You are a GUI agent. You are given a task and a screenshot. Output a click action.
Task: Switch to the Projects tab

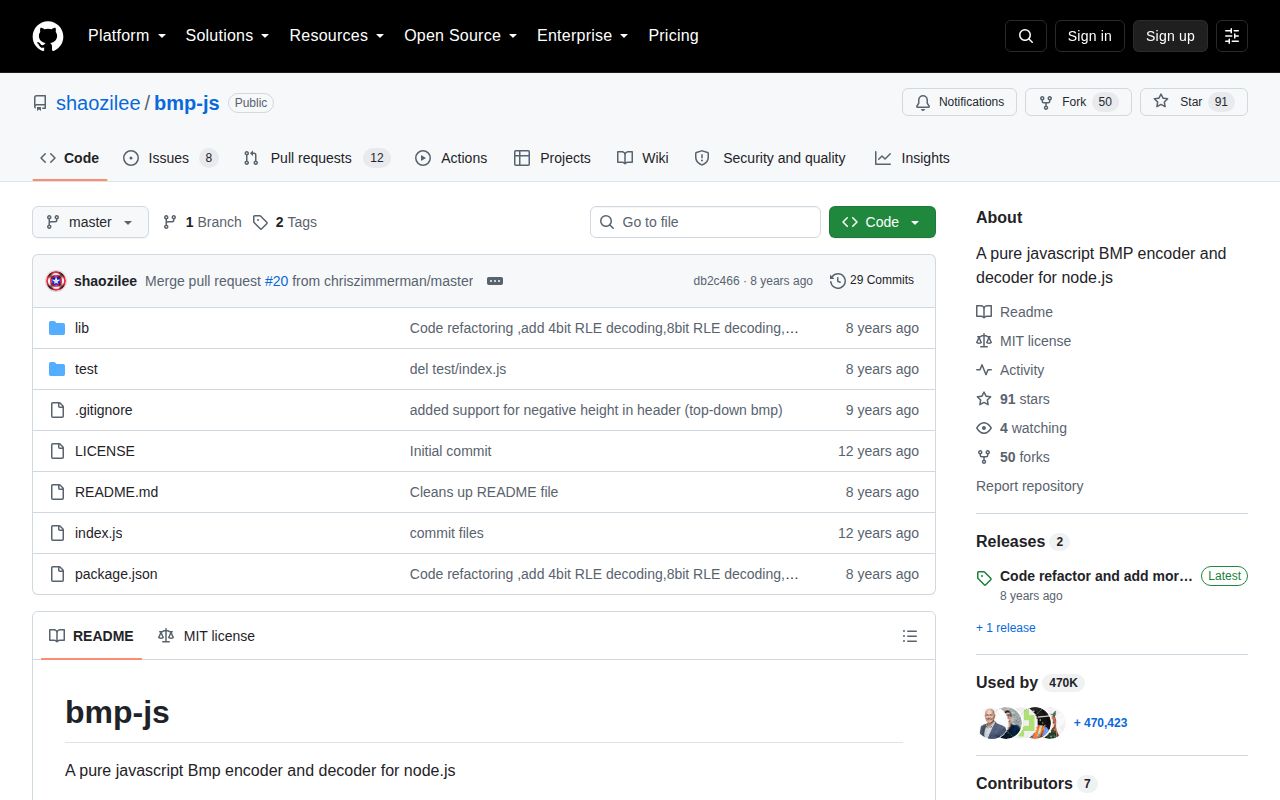pos(552,158)
